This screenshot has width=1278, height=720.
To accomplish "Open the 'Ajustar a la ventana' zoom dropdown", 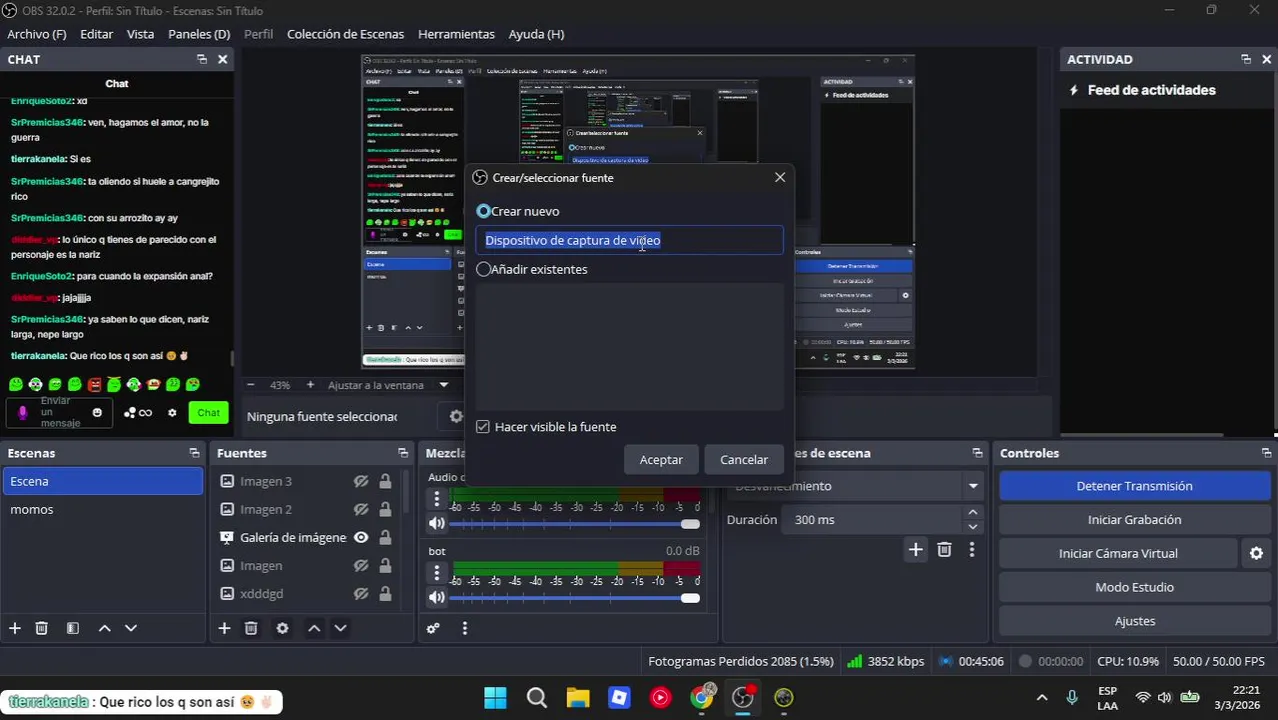I will pos(444,384).
